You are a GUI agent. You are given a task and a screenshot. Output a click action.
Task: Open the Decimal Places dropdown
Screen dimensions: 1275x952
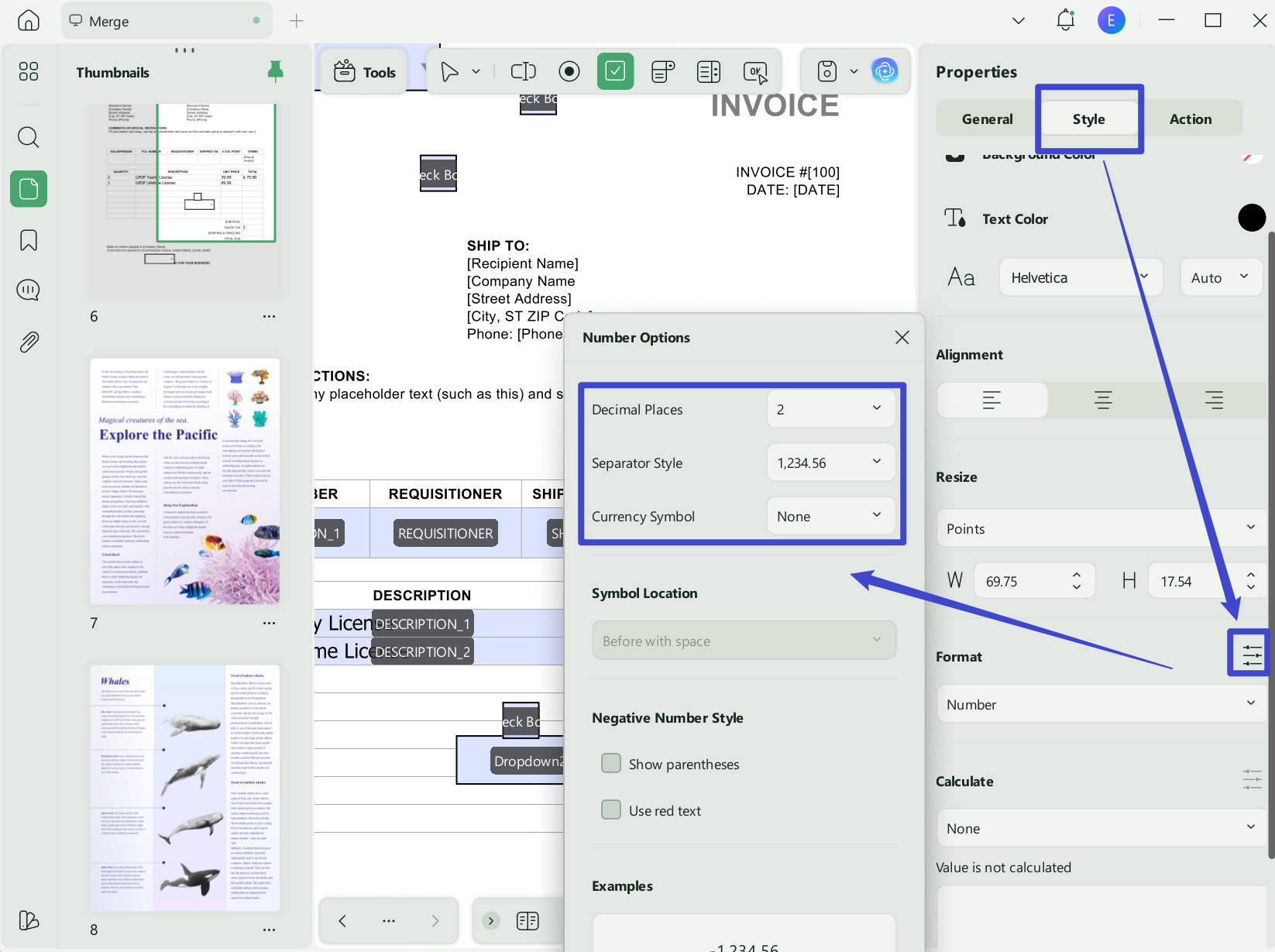[x=831, y=409]
